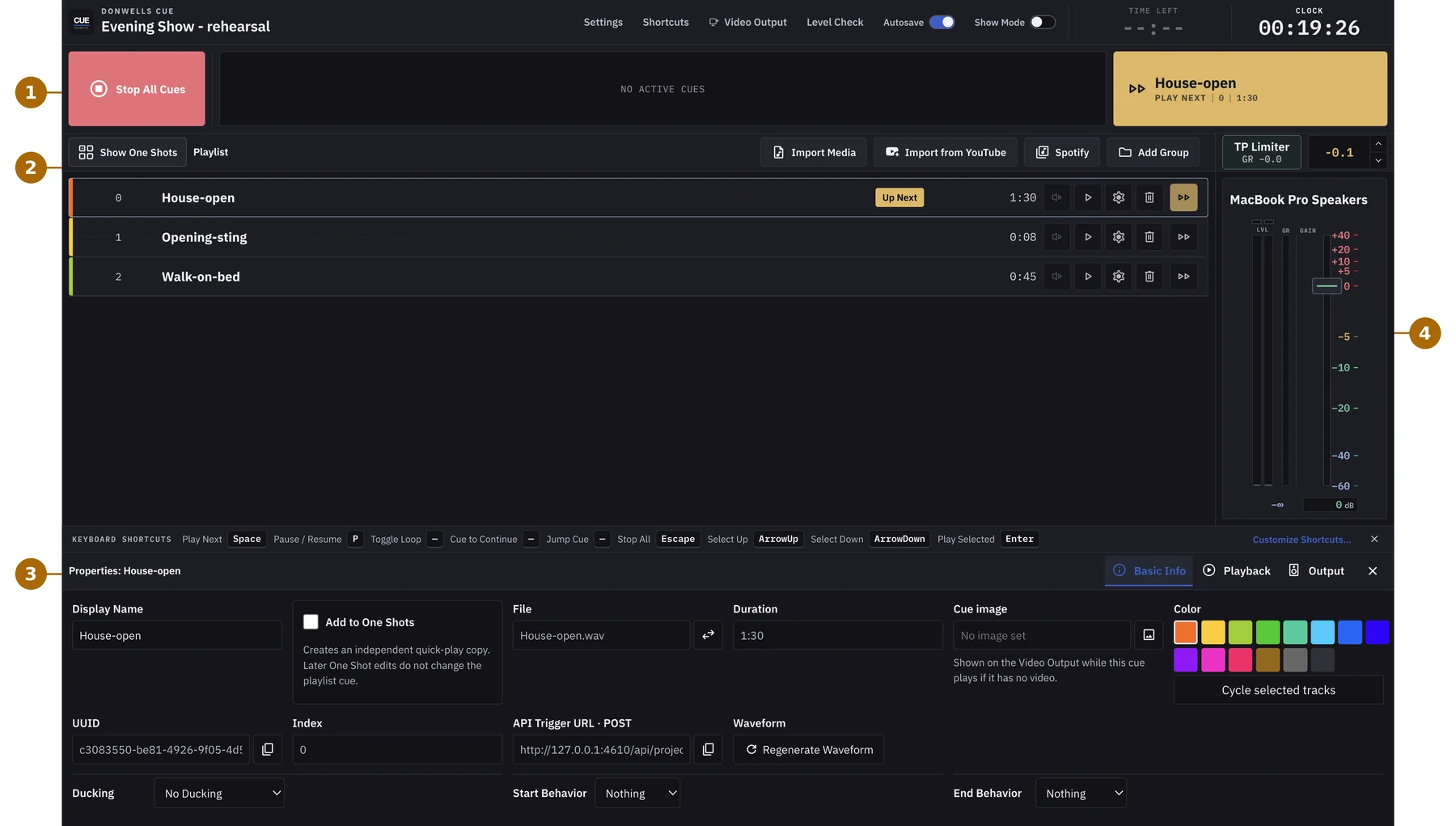The width and height of the screenshot is (1456, 826).
Task: Open Settings menu
Action: tap(603, 23)
